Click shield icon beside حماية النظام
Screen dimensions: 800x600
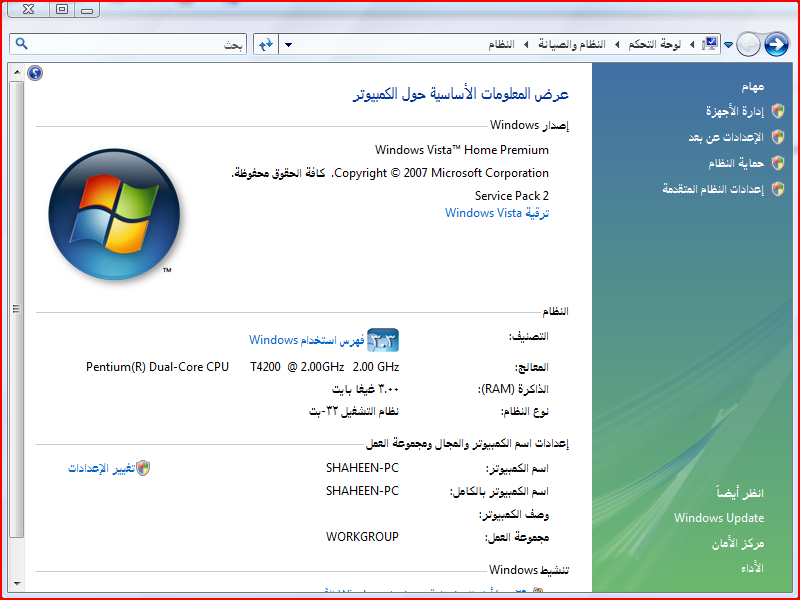[778, 163]
